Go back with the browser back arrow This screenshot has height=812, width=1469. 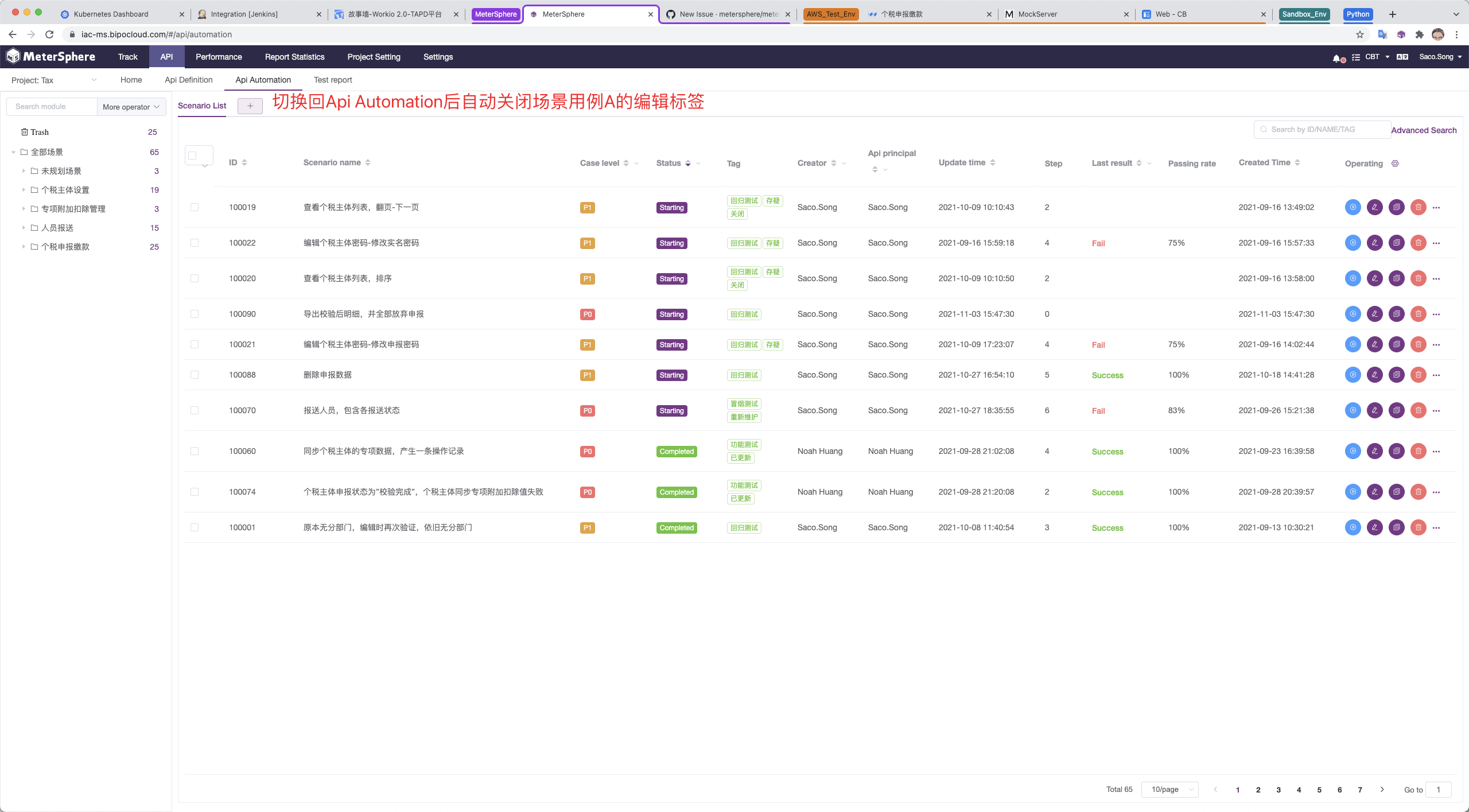click(13, 34)
